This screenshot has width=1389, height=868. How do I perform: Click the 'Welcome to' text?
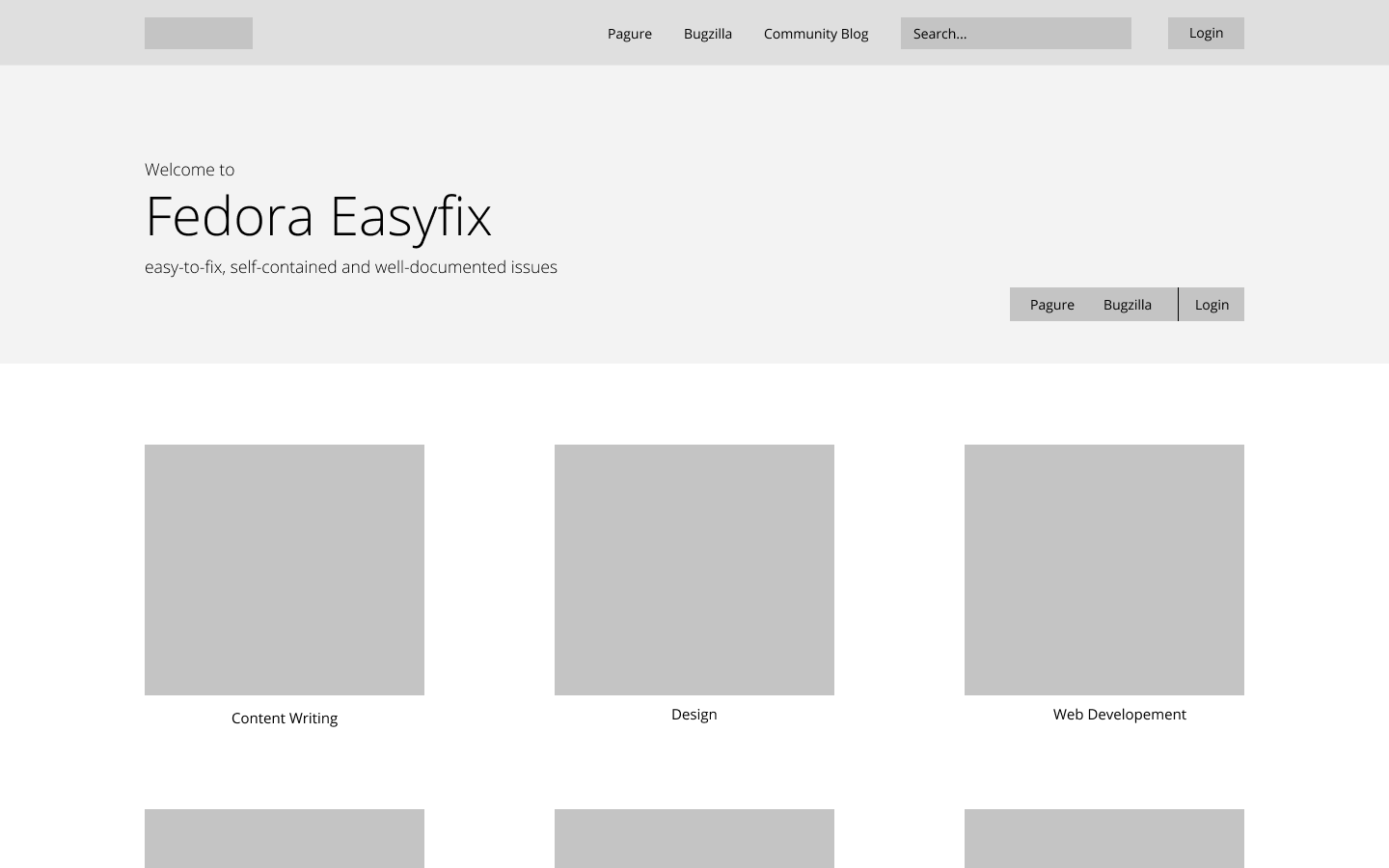(190, 170)
